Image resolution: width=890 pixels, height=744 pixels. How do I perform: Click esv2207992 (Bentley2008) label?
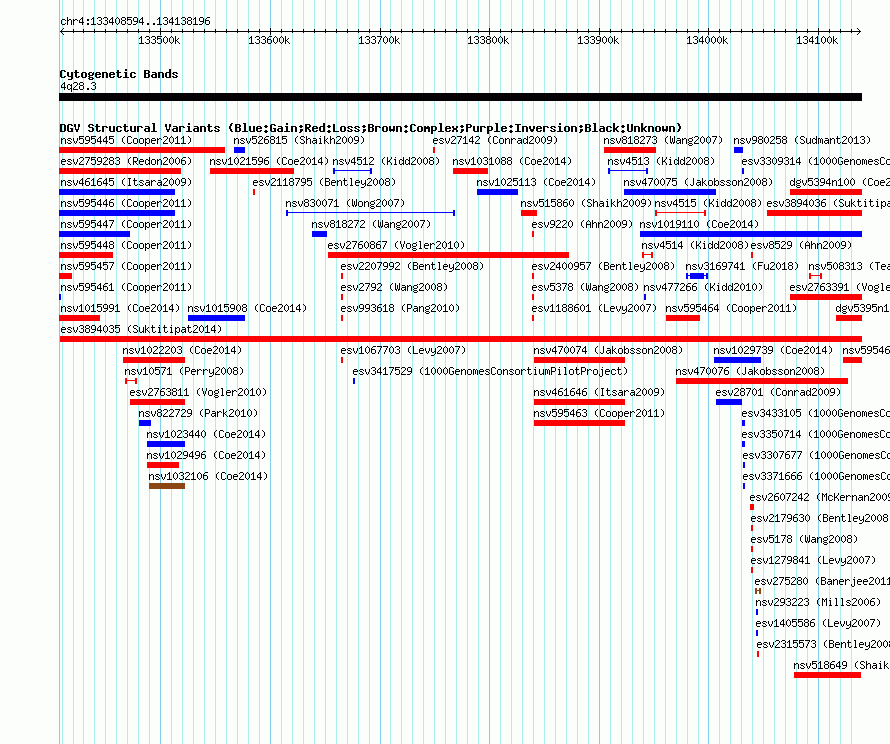[x=412, y=266]
